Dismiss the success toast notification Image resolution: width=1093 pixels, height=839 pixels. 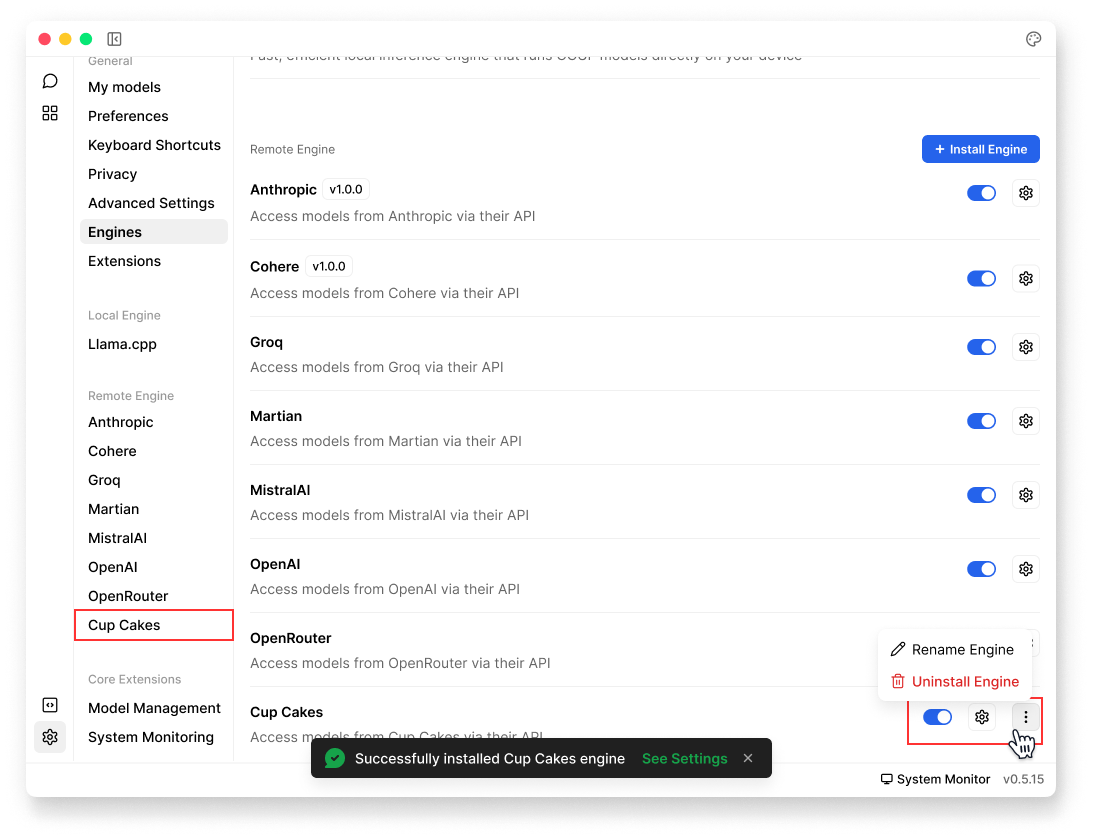(x=748, y=758)
